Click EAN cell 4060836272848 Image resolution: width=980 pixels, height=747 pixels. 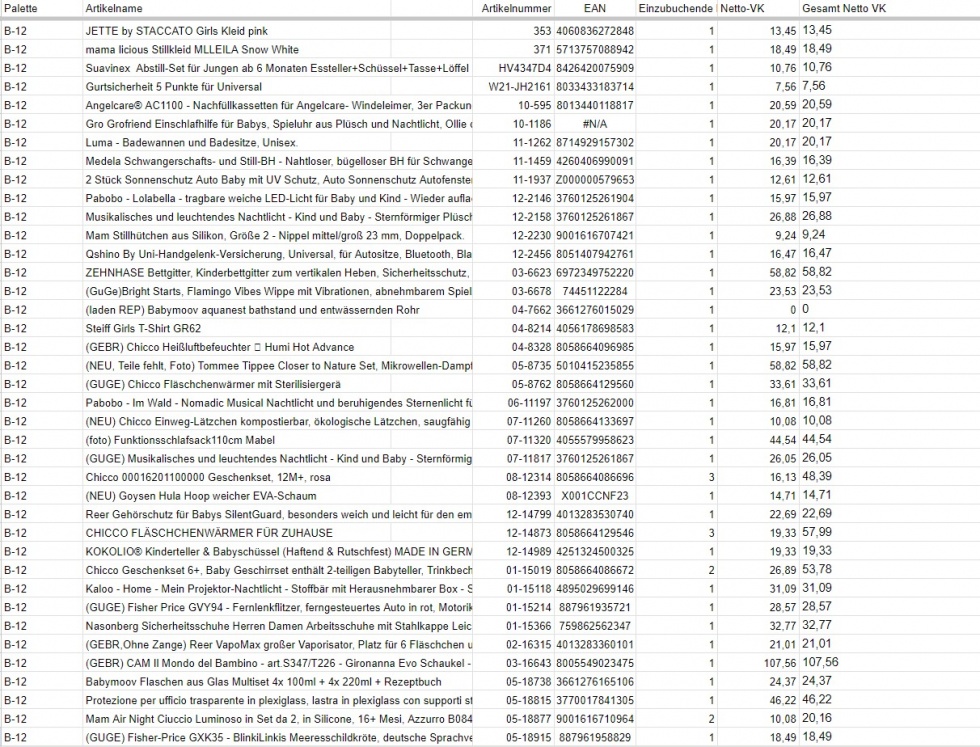click(594, 31)
